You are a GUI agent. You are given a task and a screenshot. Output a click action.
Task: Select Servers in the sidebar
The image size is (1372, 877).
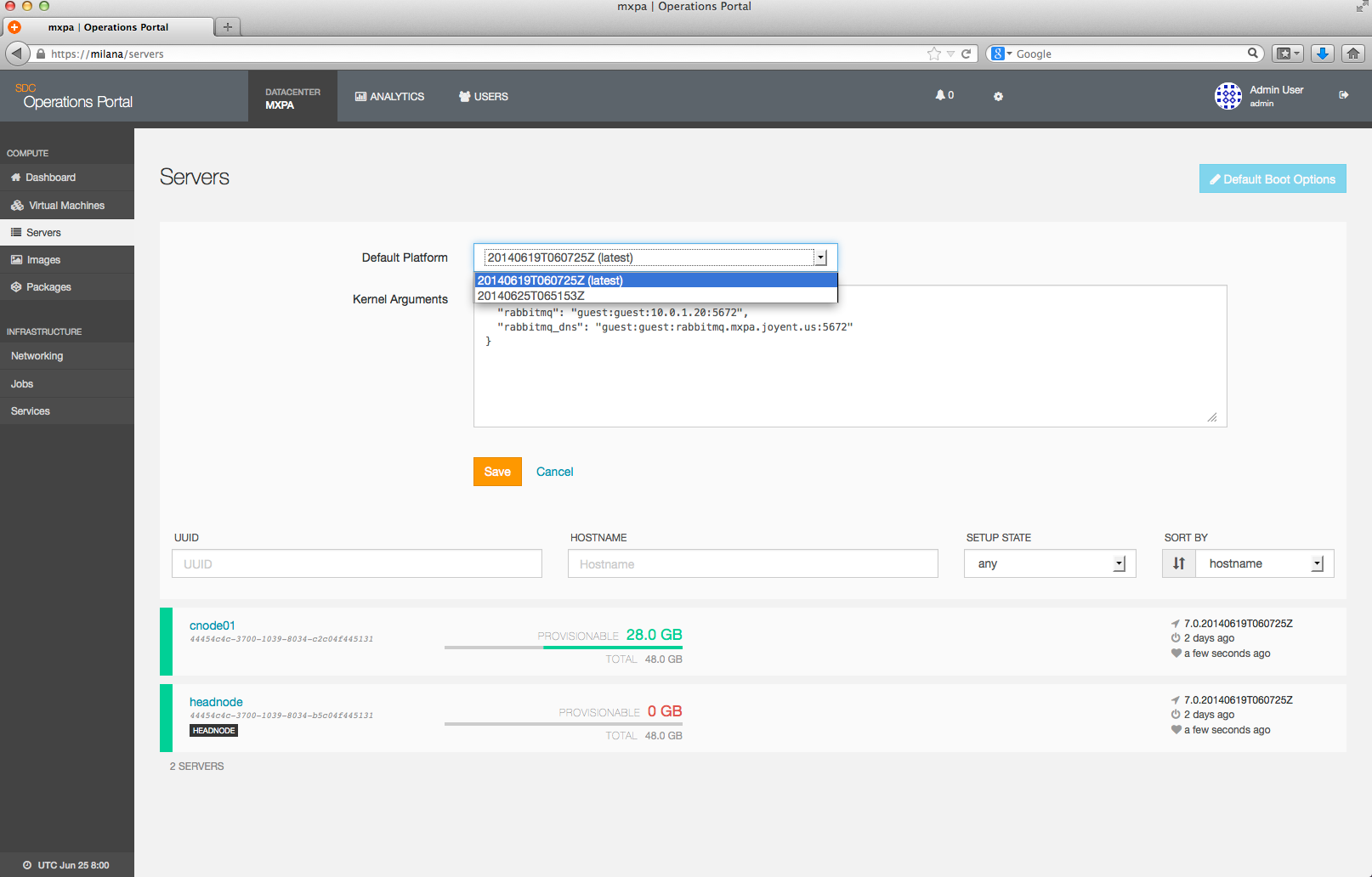click(67, 233)
